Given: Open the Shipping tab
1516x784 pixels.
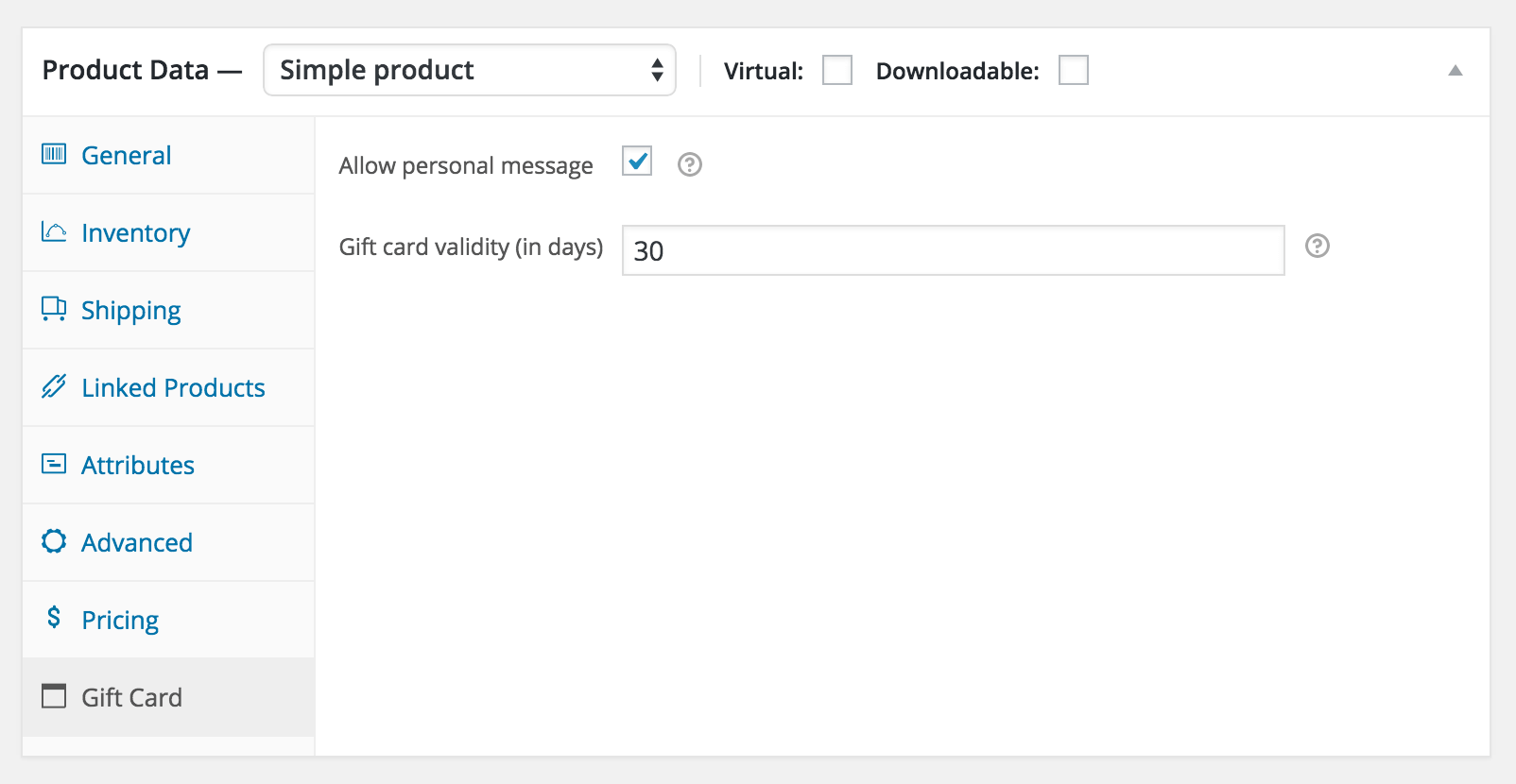Looking at the screenshot, I should point(168,310).
